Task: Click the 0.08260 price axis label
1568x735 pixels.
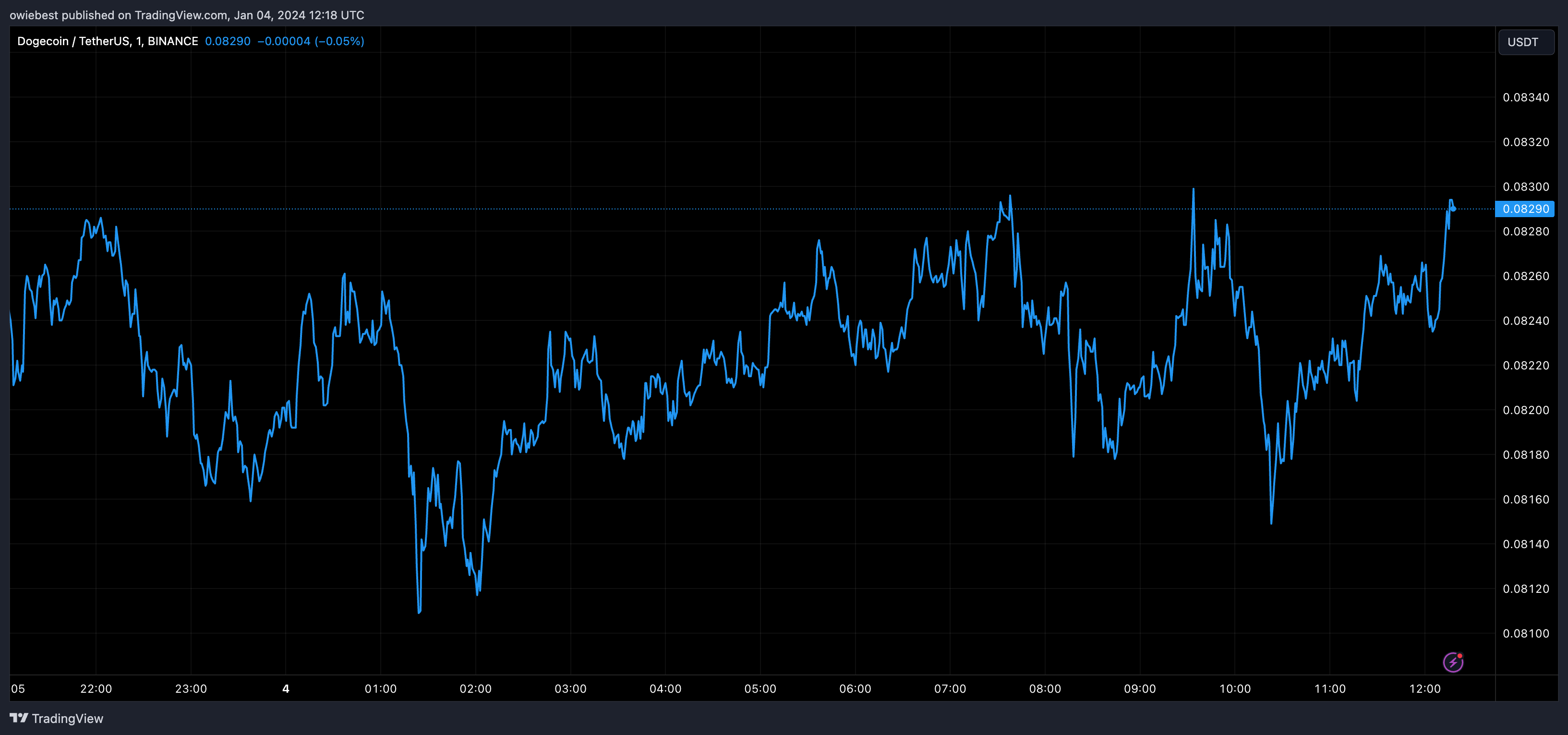Action: coord(1526,276)
